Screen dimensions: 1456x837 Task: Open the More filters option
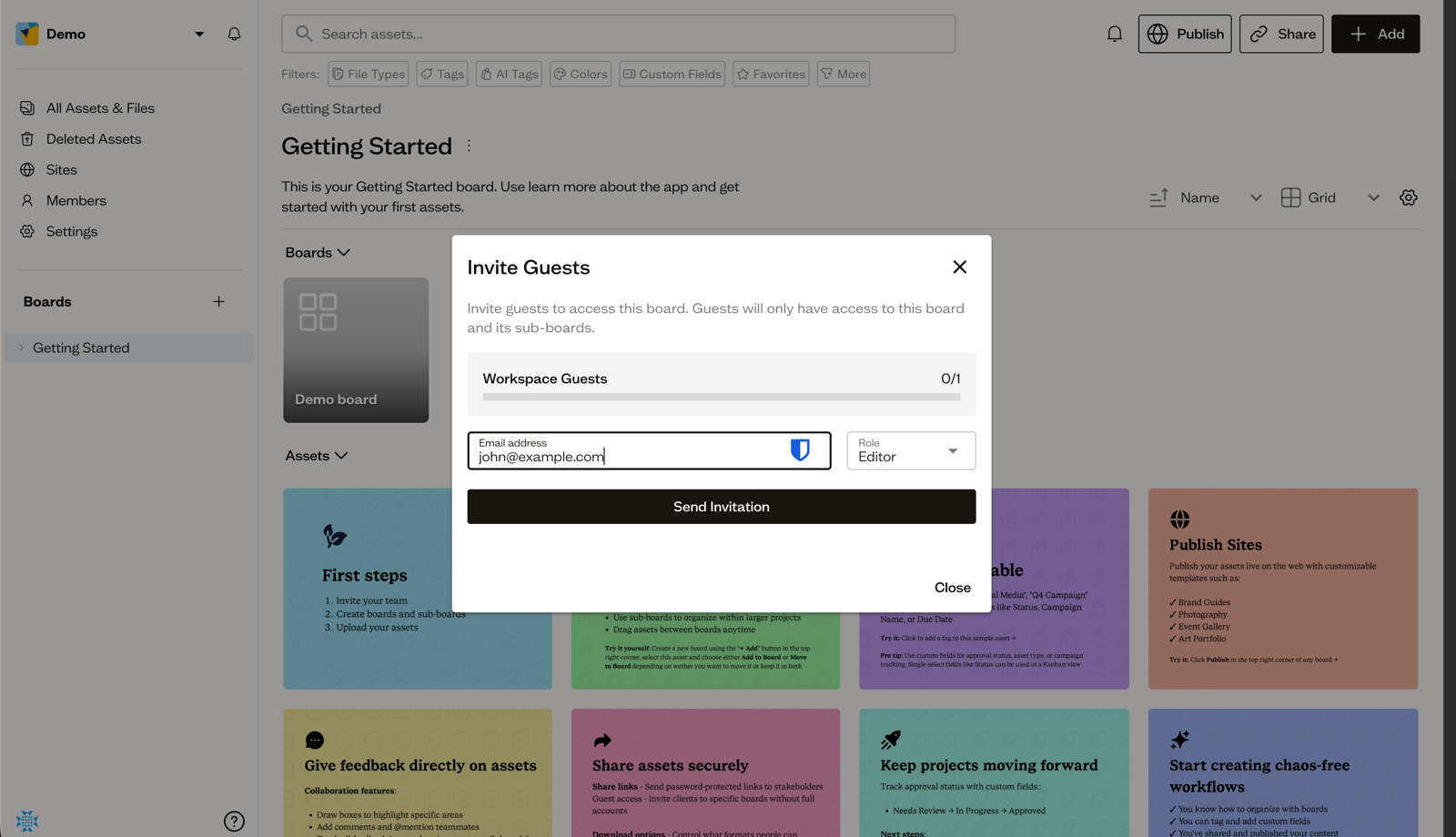pyautogui.click(x=844, y=74)
